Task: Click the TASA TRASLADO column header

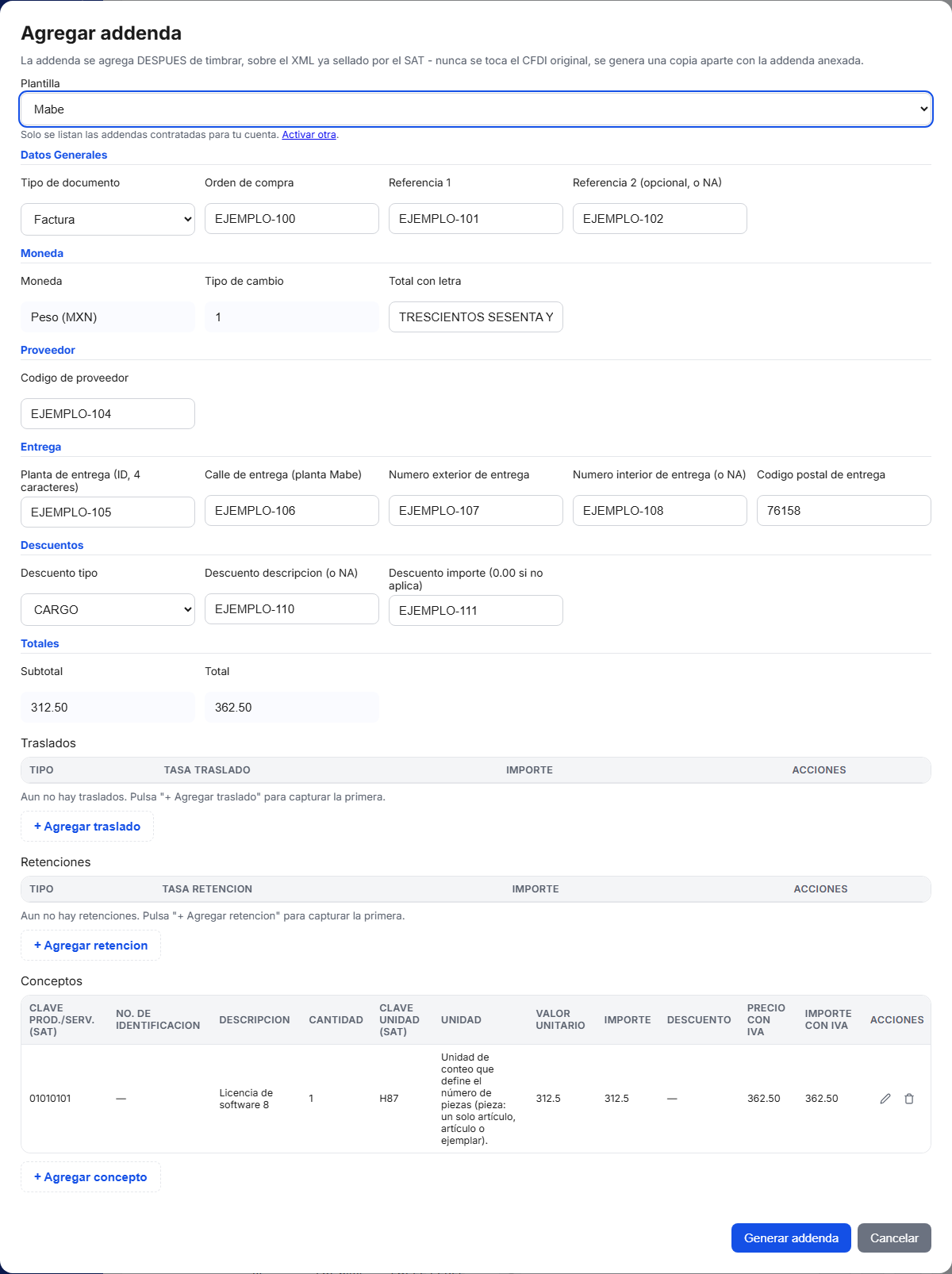Action: (207, 770)
